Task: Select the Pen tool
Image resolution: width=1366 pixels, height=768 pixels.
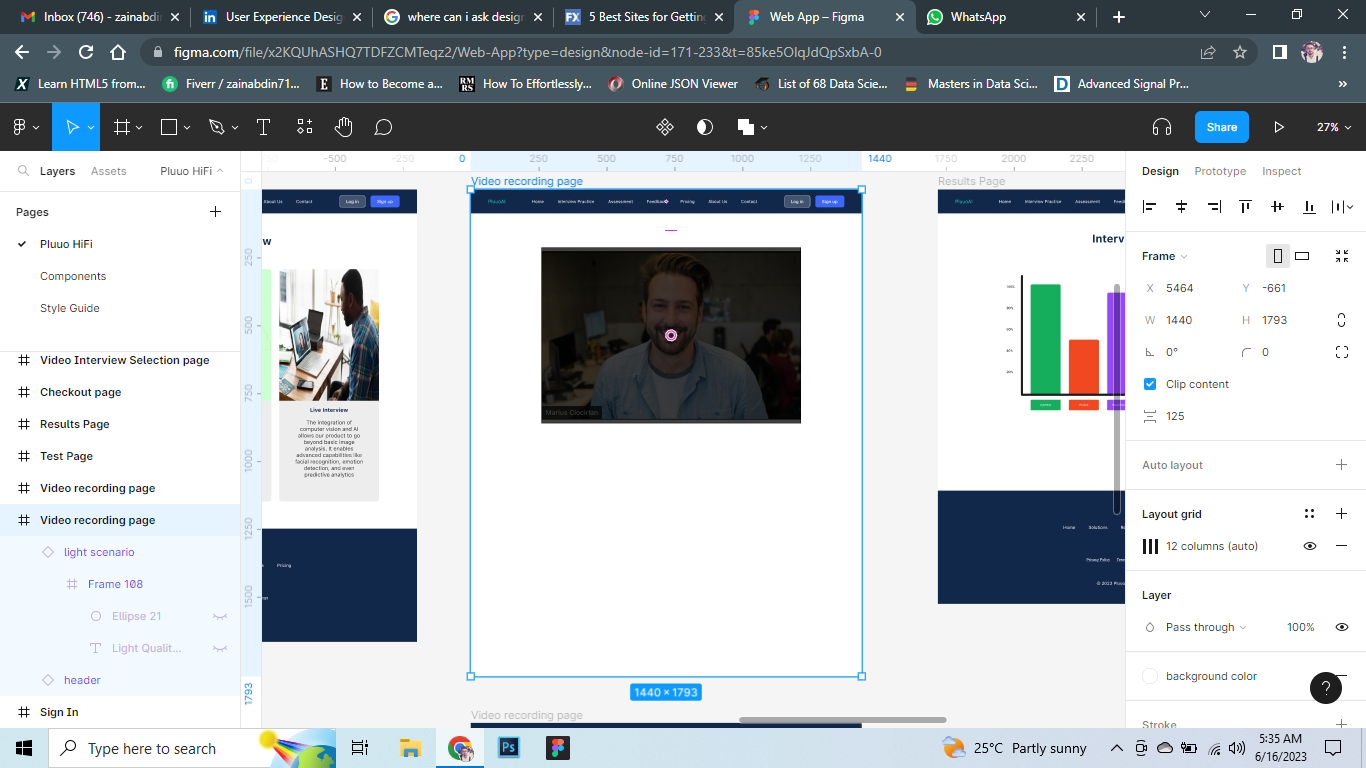Action: pos(216,127)
